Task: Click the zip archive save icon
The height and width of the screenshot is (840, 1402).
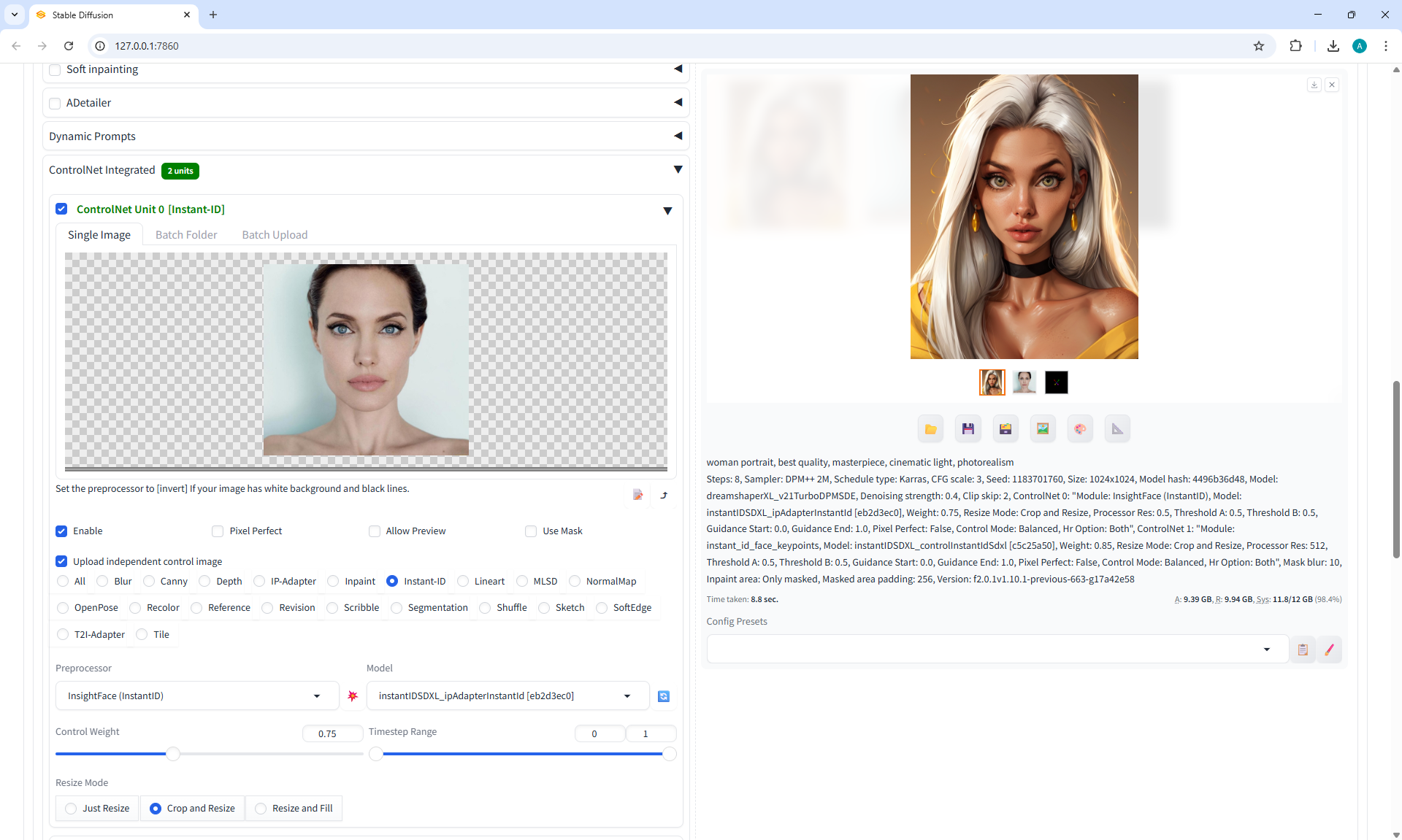Action: (x=1005, y=429)
